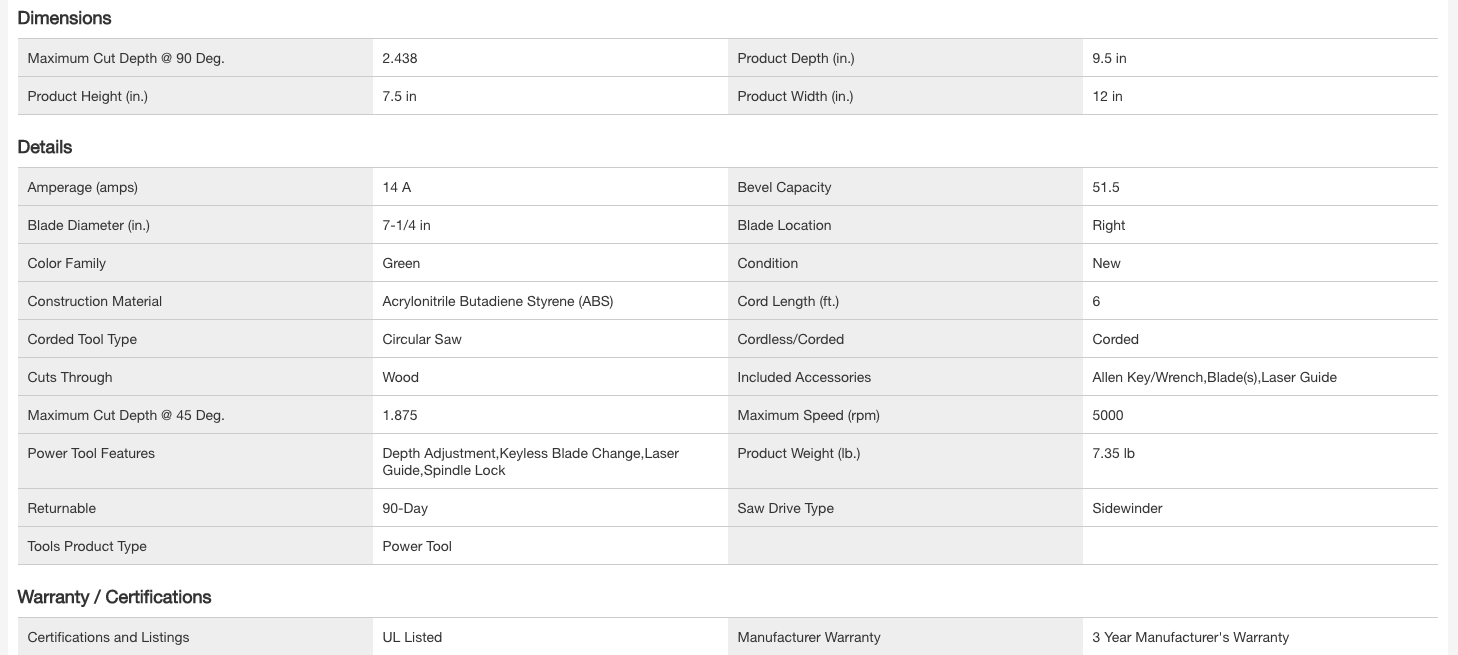This screenshot has height=655, width=1458.
Task: Click the UL Listed certification value
Action: (412, 637)
